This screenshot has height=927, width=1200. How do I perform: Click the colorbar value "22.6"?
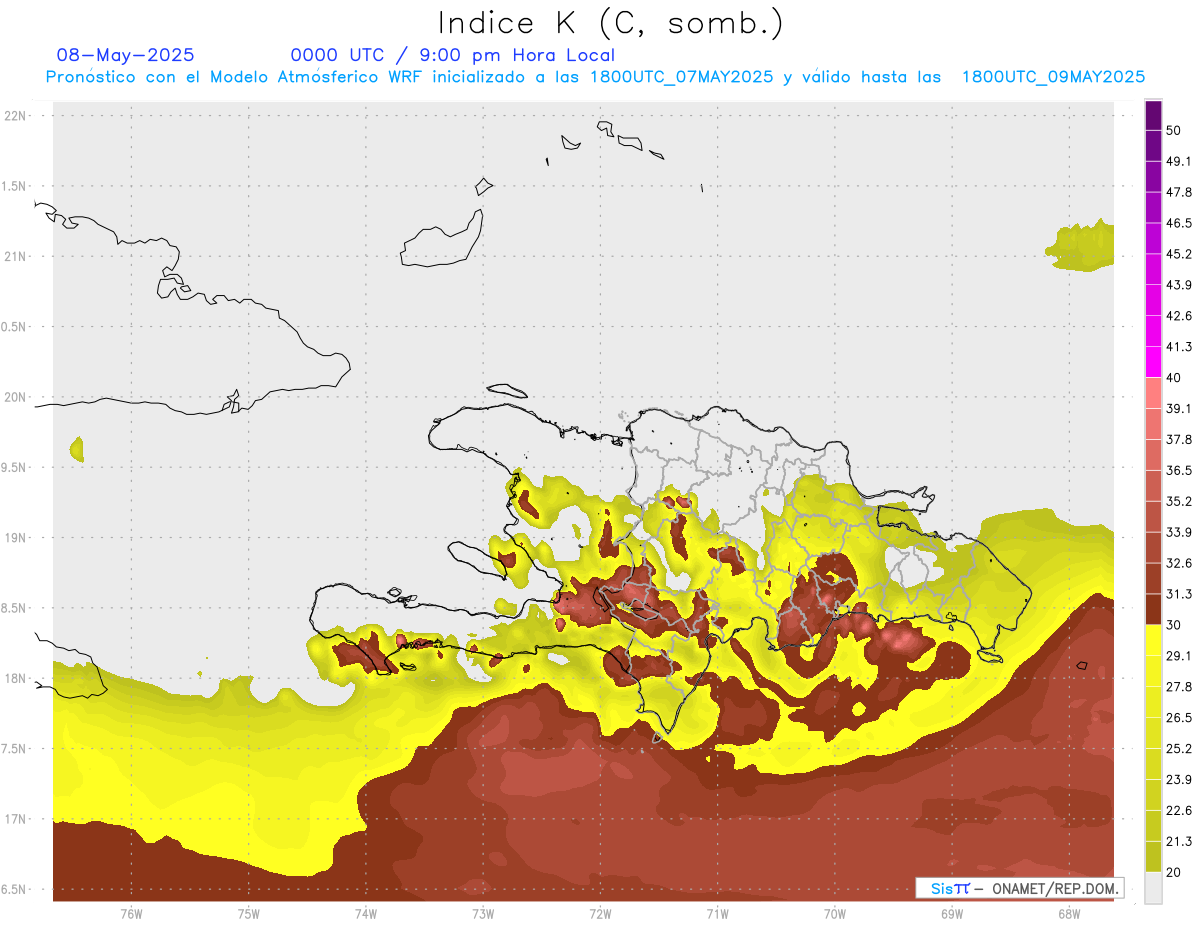coord(1179,811)
